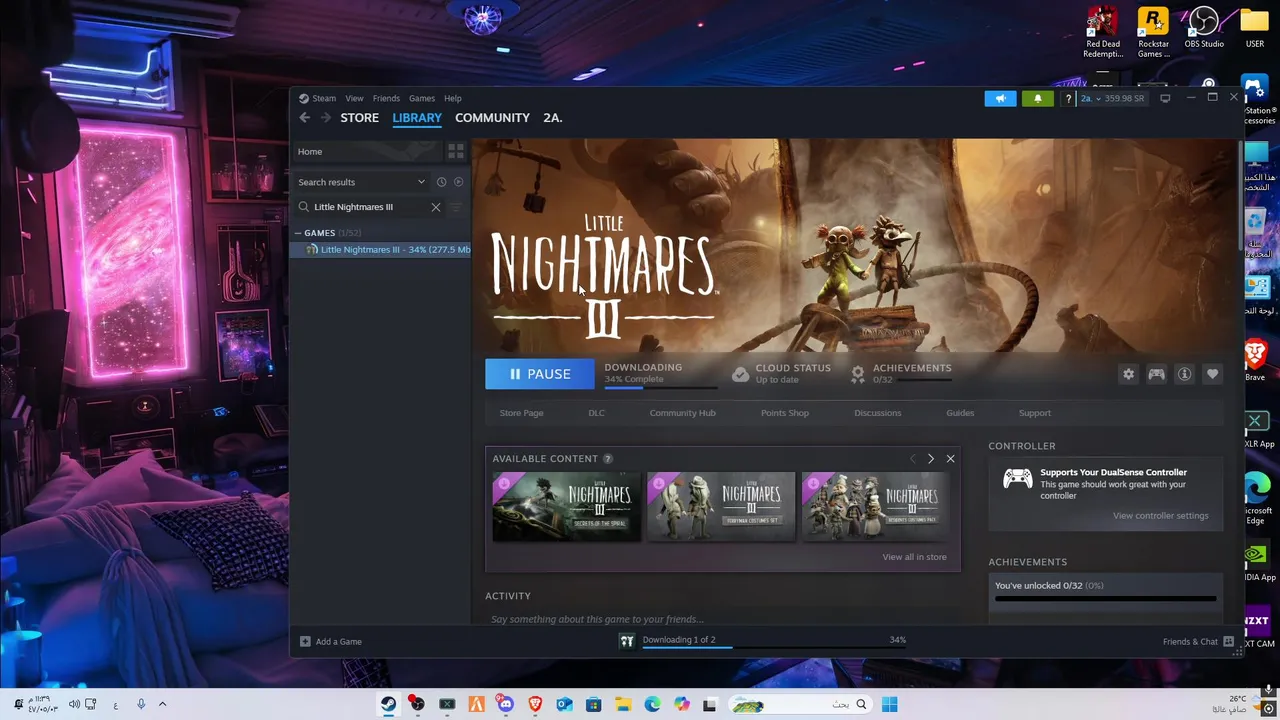Open controller layout icon for game
The height and width of the screenshot is (720, 1280).
1156,374
